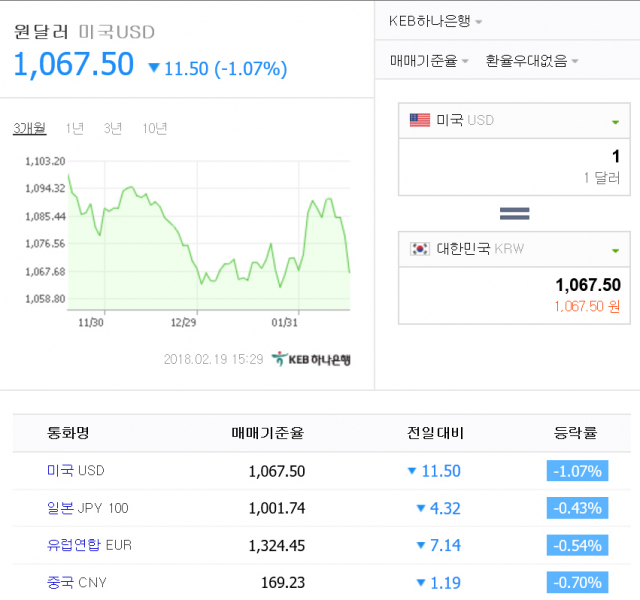Click the 원달러 미국USD title
640x600 pixels.
coord(84,32)
